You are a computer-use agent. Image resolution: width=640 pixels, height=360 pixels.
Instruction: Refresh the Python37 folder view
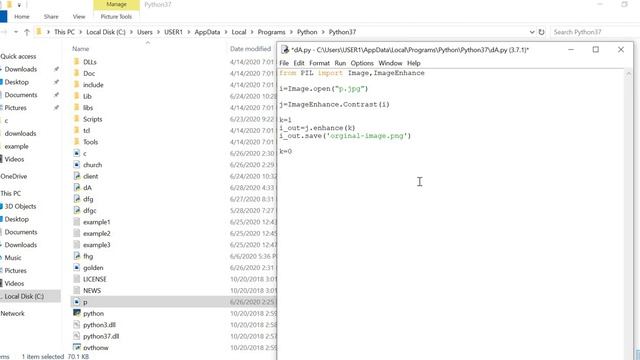point(541,32)
